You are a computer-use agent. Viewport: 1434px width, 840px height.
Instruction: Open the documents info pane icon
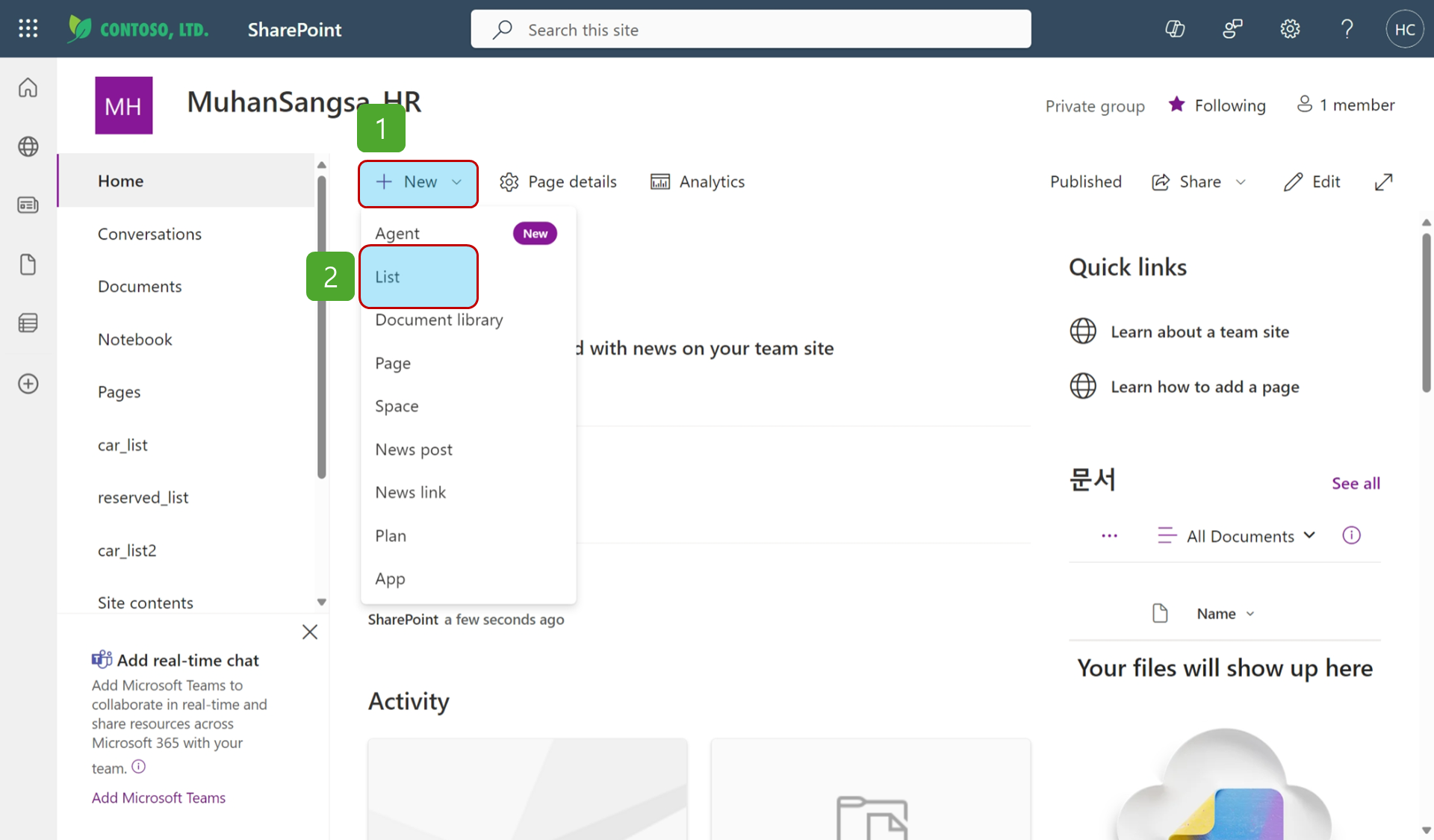[1351, 535]
